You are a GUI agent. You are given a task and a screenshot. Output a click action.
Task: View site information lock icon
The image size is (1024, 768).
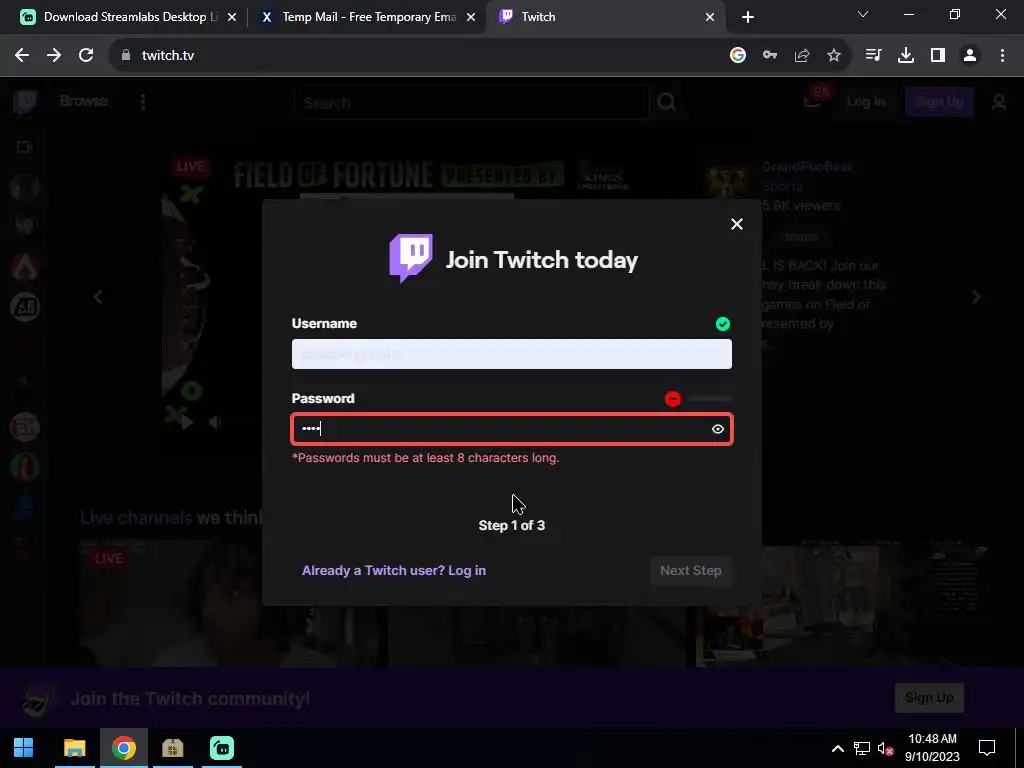[x=126, y=56]
